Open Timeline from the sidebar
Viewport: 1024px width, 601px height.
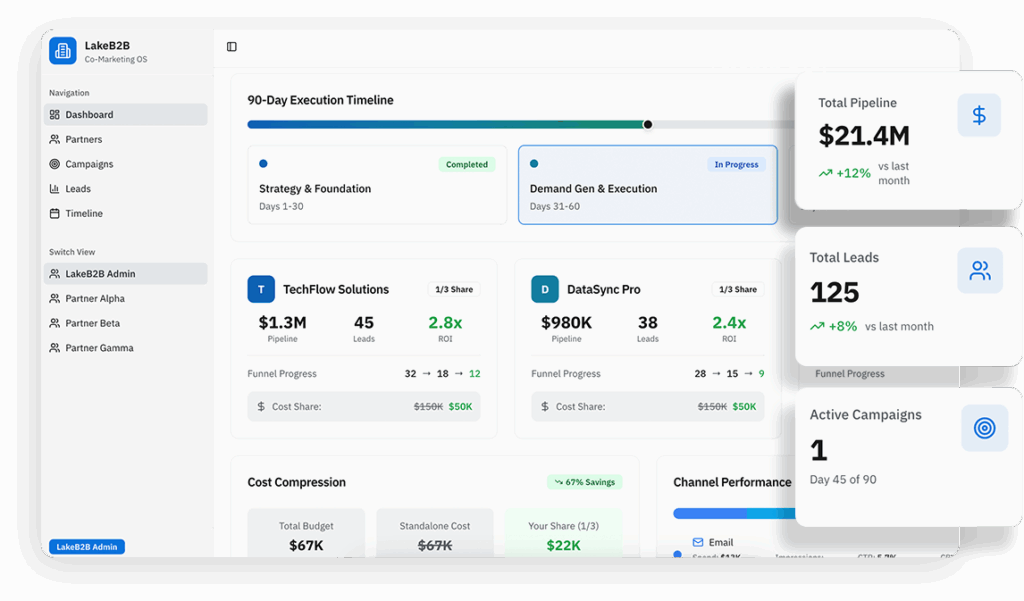84,213
